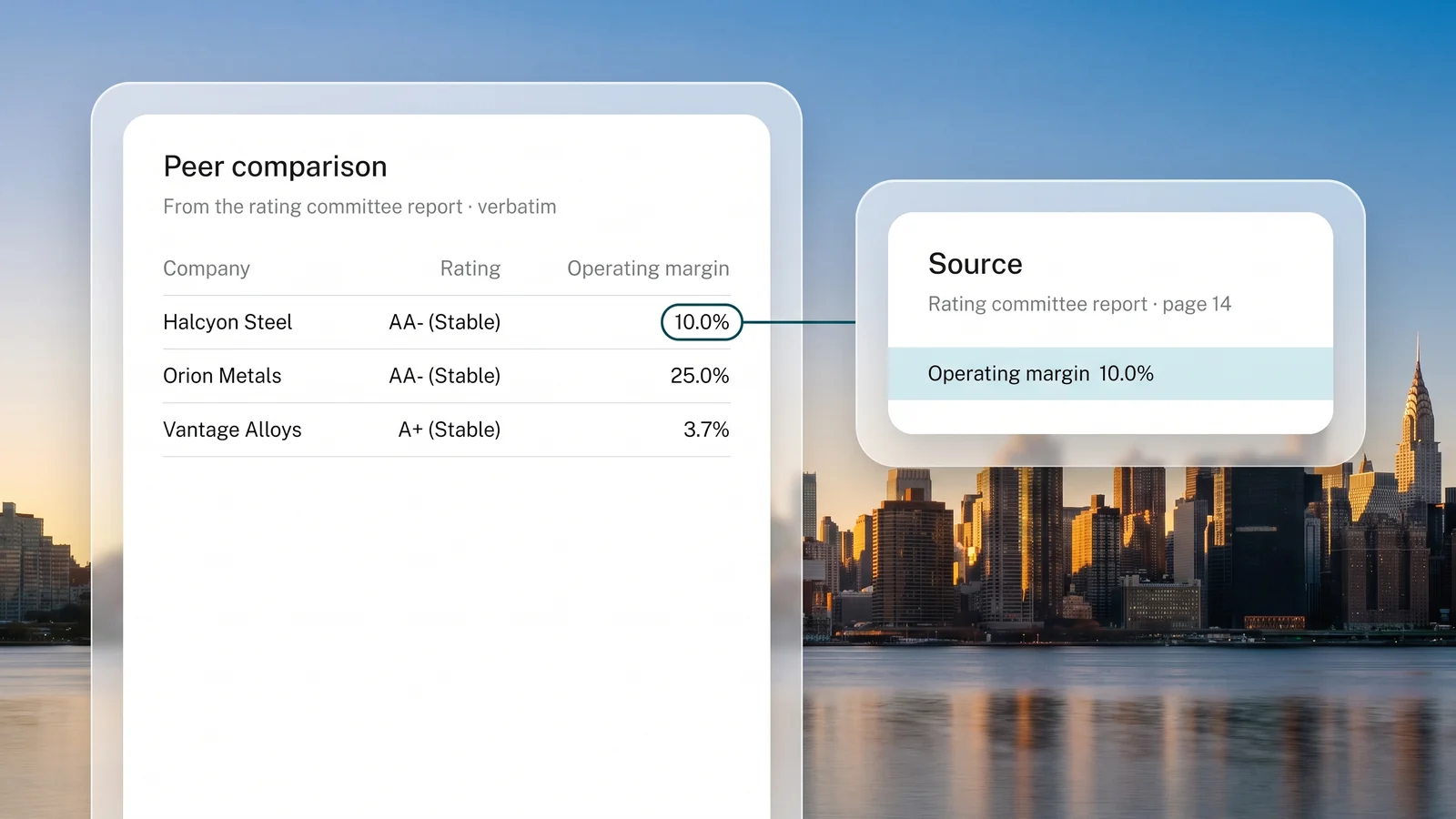This screenshot has height=819, width=1456.
Task: Select the Orion Metals company name
Action: [222, 376]
